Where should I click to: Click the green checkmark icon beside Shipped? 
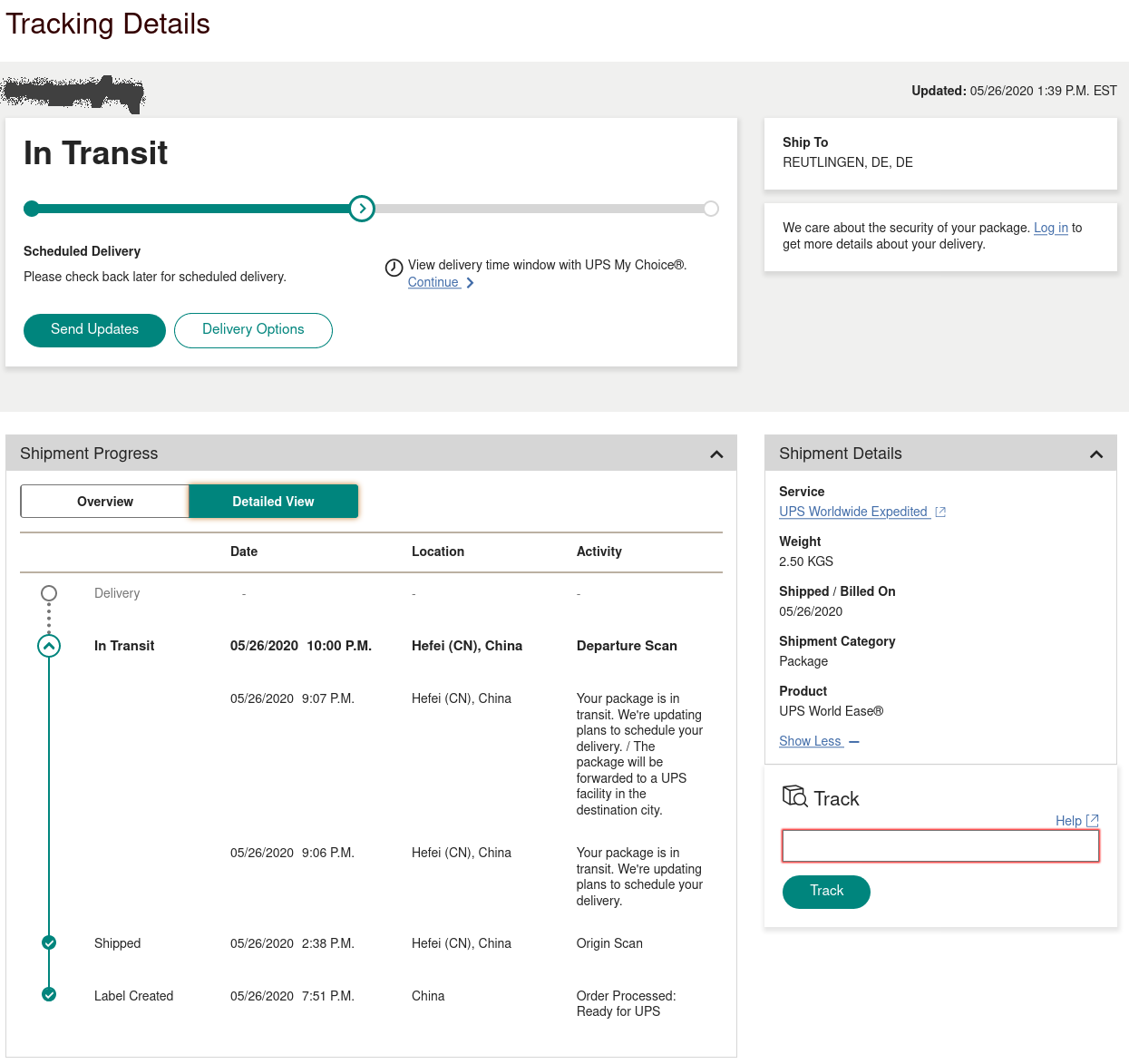pos(48,943)
